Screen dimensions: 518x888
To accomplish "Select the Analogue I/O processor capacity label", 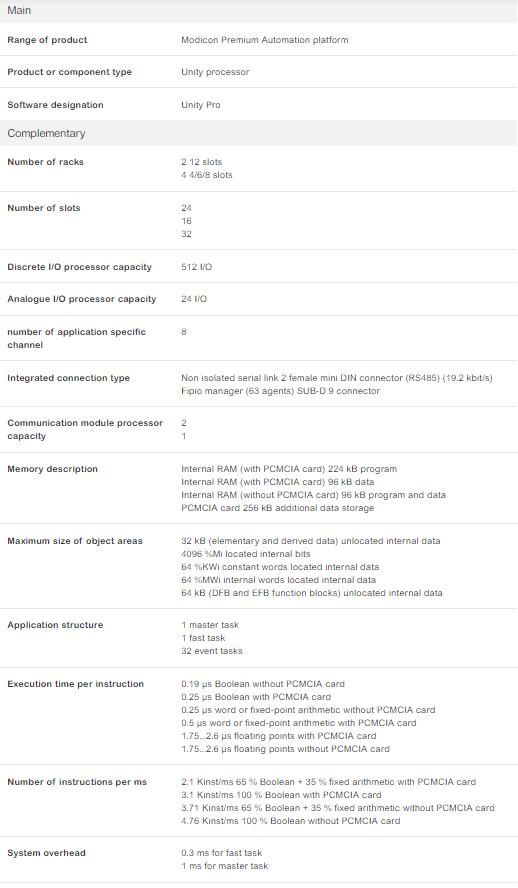I will point(82,299).
